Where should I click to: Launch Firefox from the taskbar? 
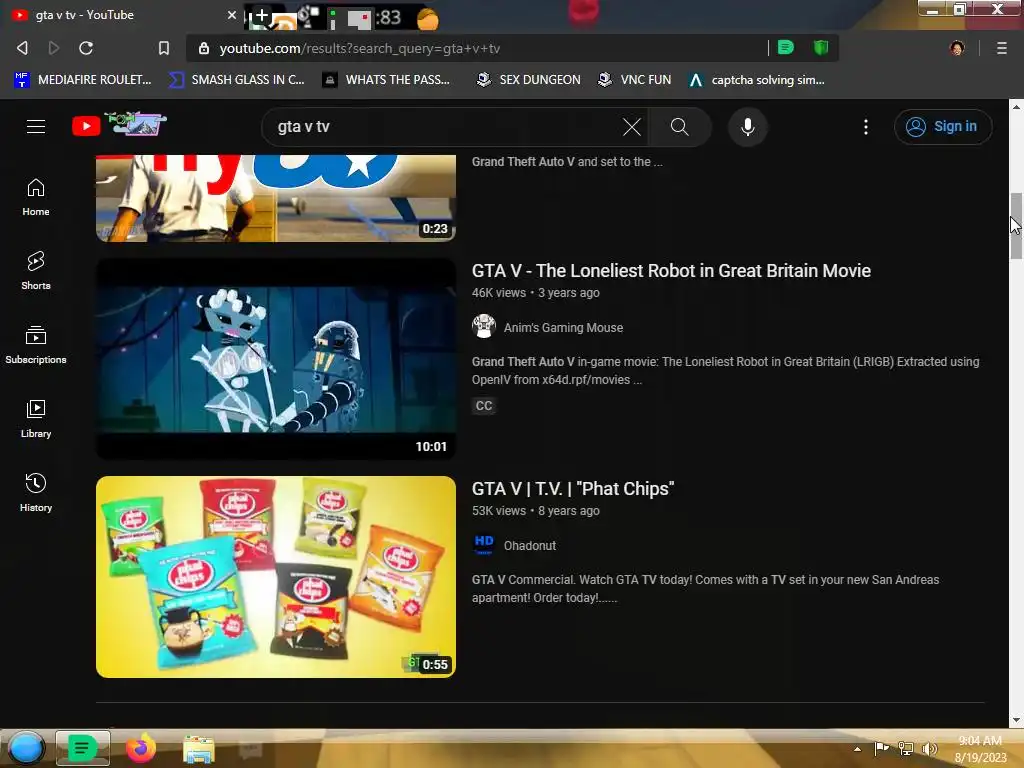coord(140,748)
